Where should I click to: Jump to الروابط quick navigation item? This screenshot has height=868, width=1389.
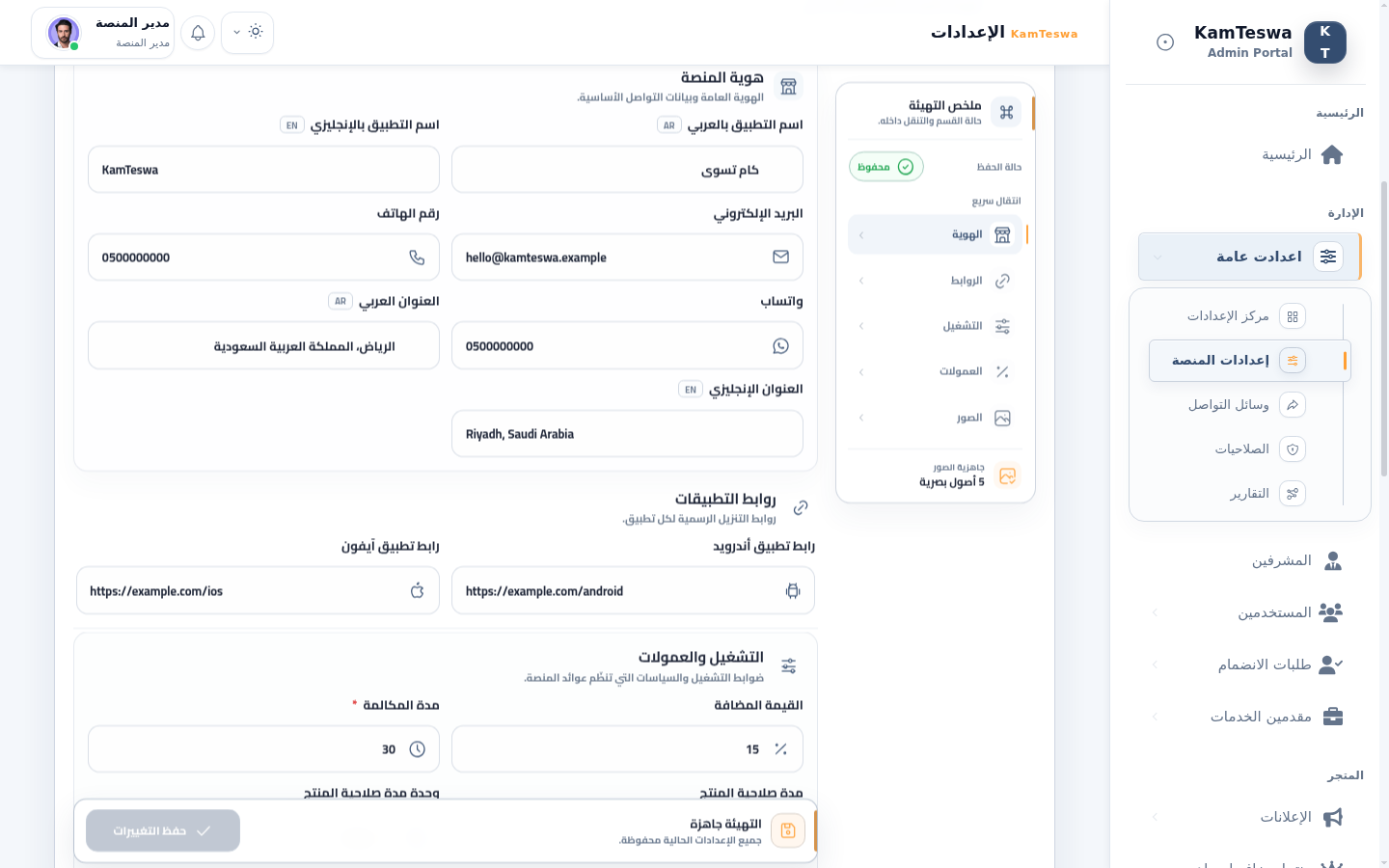tap(936, 281)
